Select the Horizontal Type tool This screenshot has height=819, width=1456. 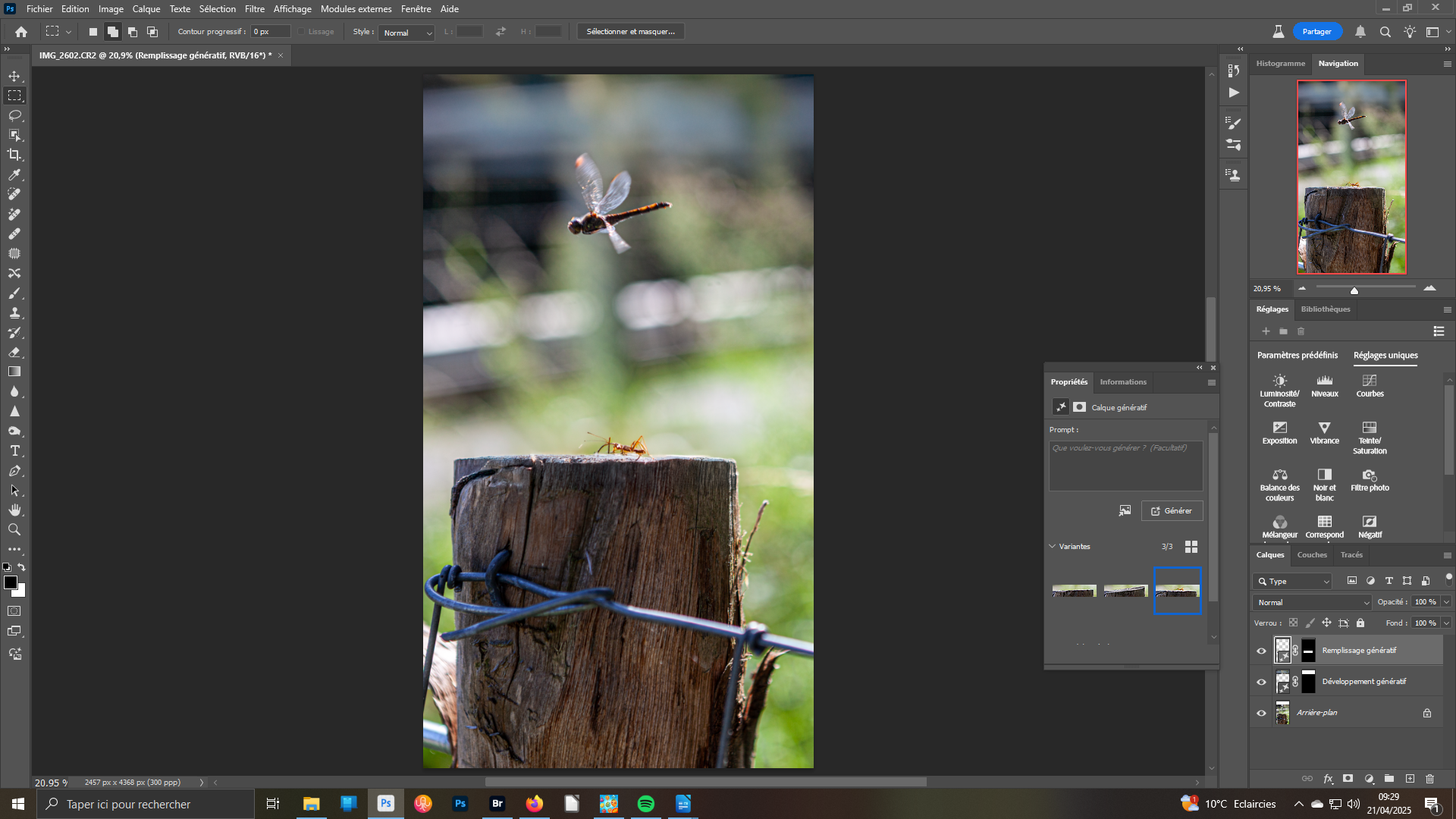click(x=14, y=450)
